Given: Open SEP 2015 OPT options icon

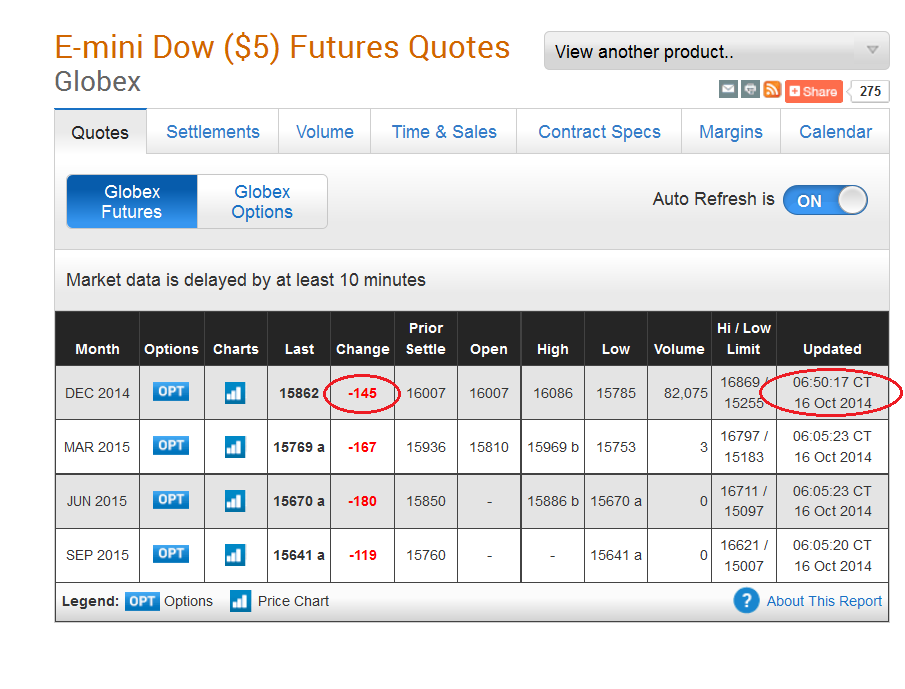Looking at the screenshot, I should tap(171, 553).
